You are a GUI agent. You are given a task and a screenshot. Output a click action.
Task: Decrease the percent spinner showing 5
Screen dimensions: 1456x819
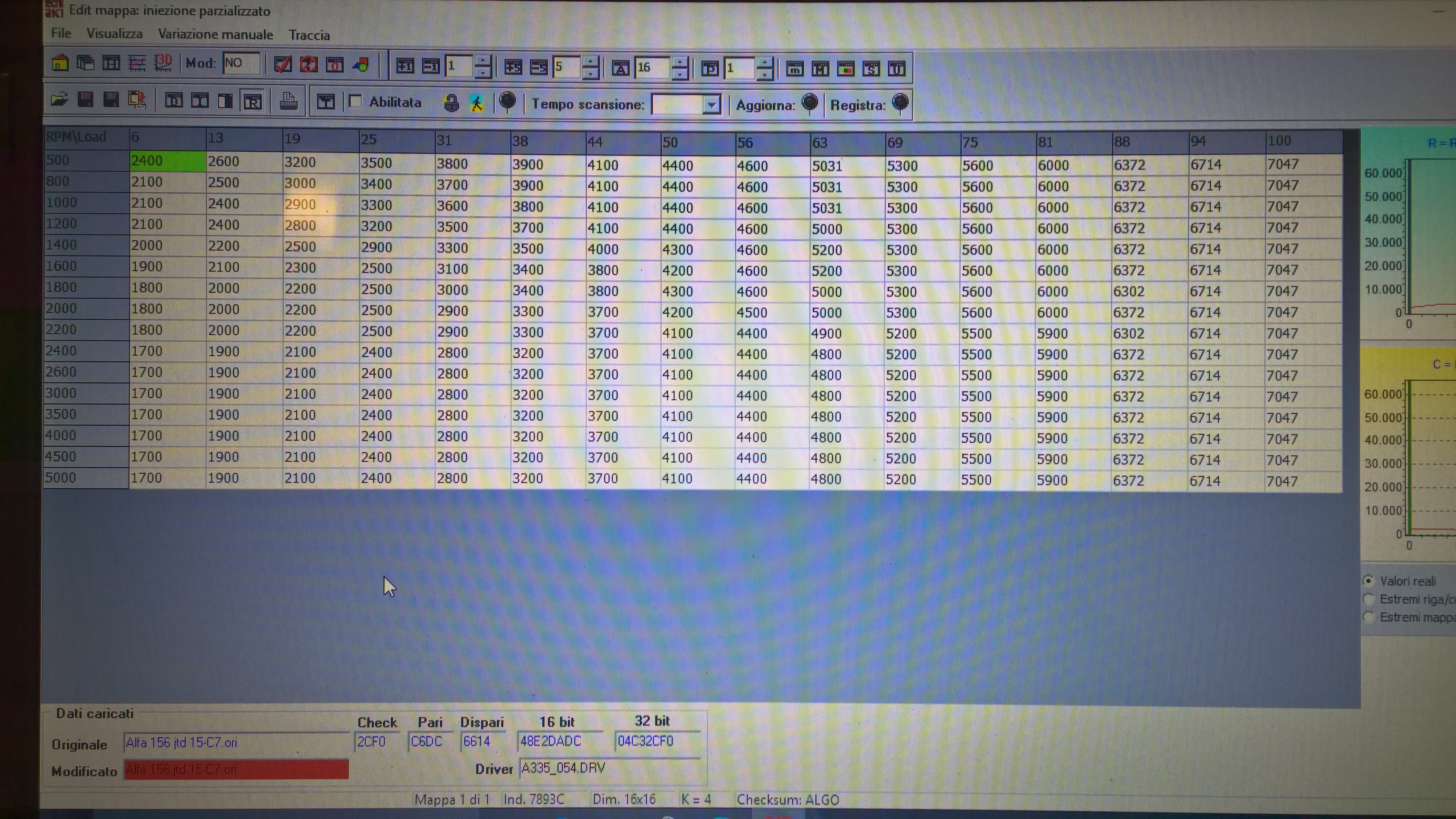pos(590,74)
